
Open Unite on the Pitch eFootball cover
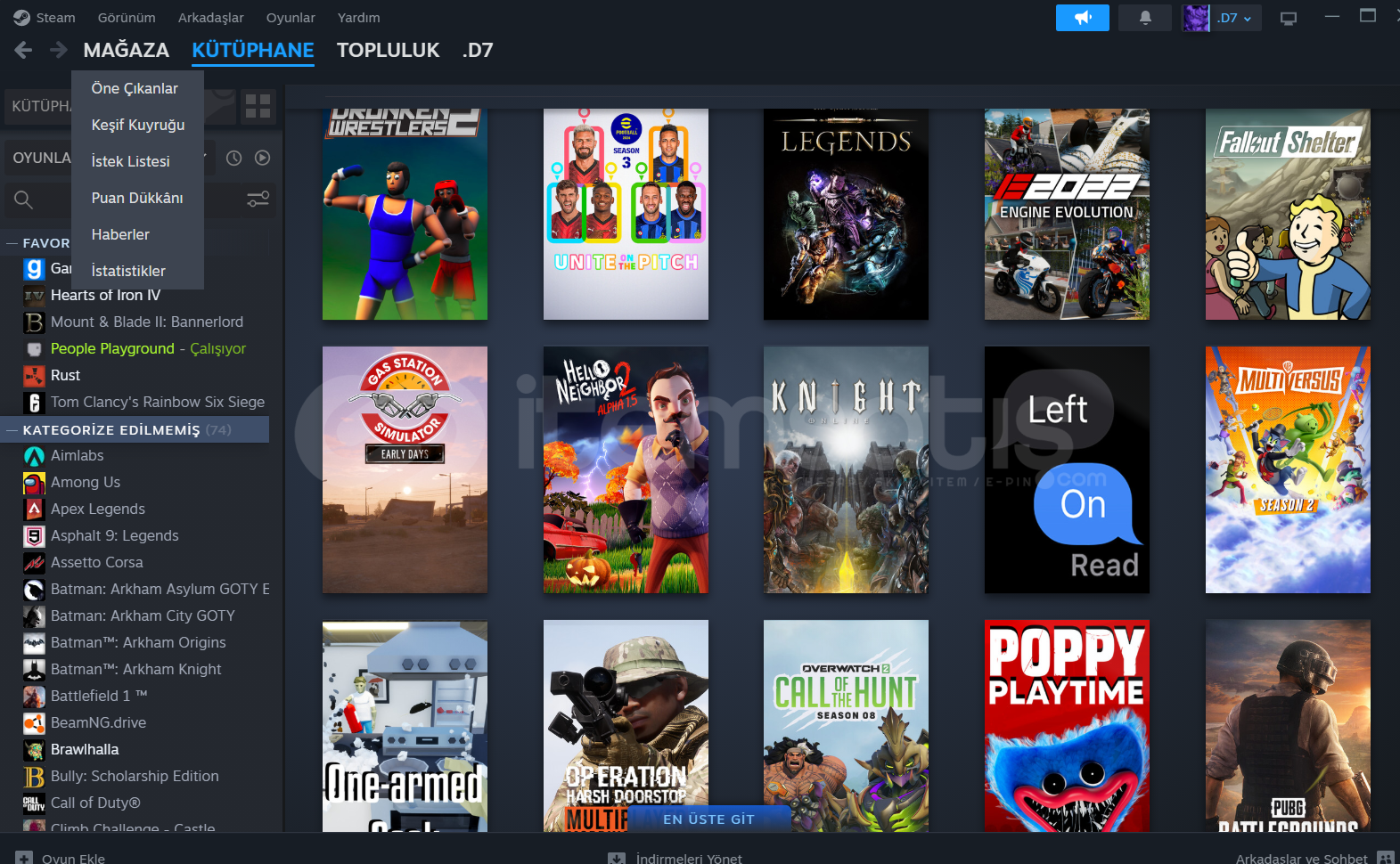[x=626, y=214]
